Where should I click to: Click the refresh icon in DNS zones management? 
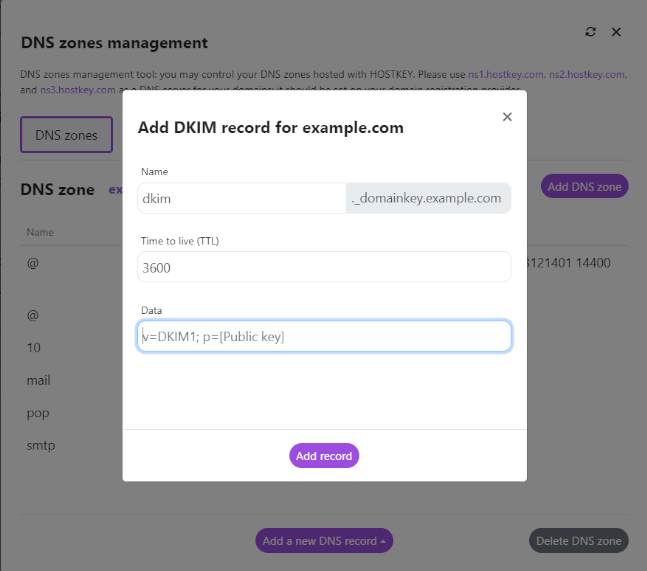(x=591, y=32)
